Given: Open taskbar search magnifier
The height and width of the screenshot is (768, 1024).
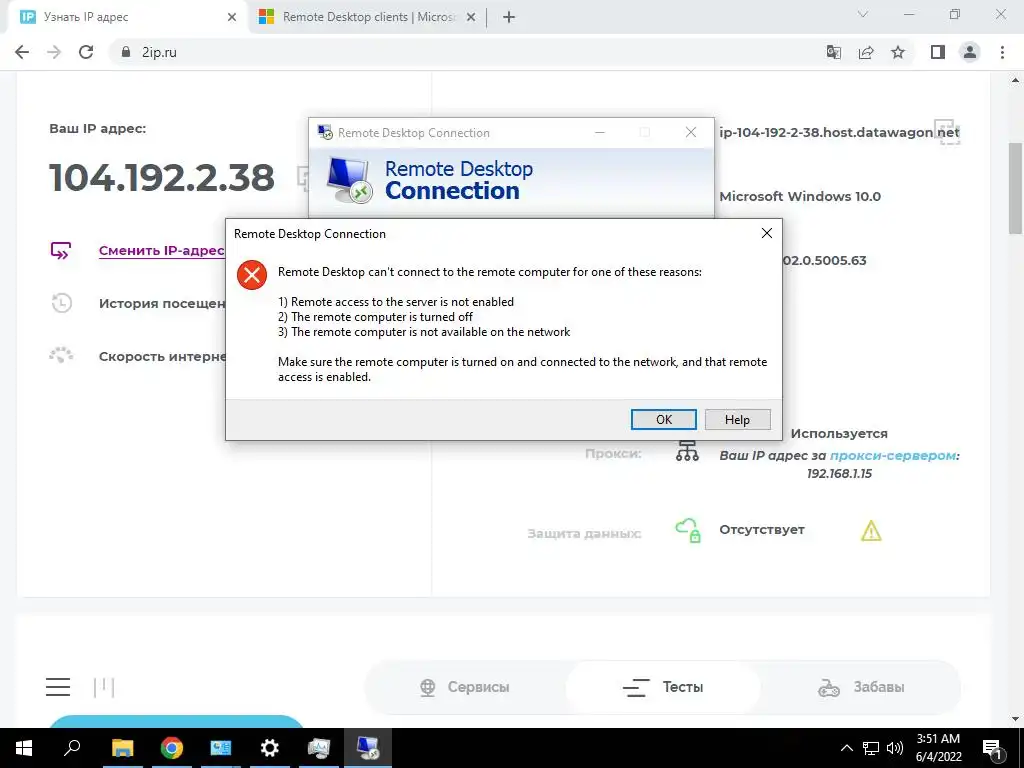Looking at the screenshot, I should click(x=72, y=748).
